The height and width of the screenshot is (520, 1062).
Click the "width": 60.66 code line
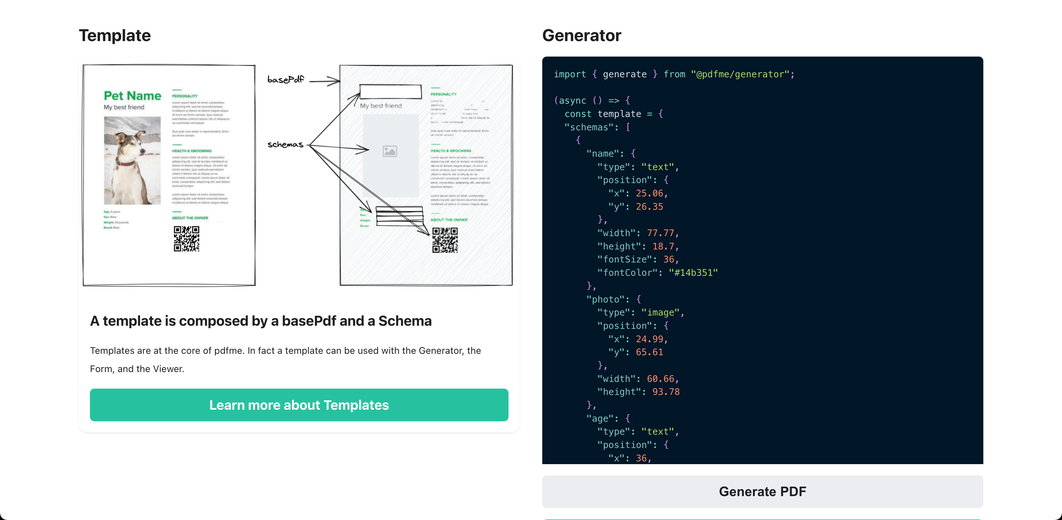638,378
